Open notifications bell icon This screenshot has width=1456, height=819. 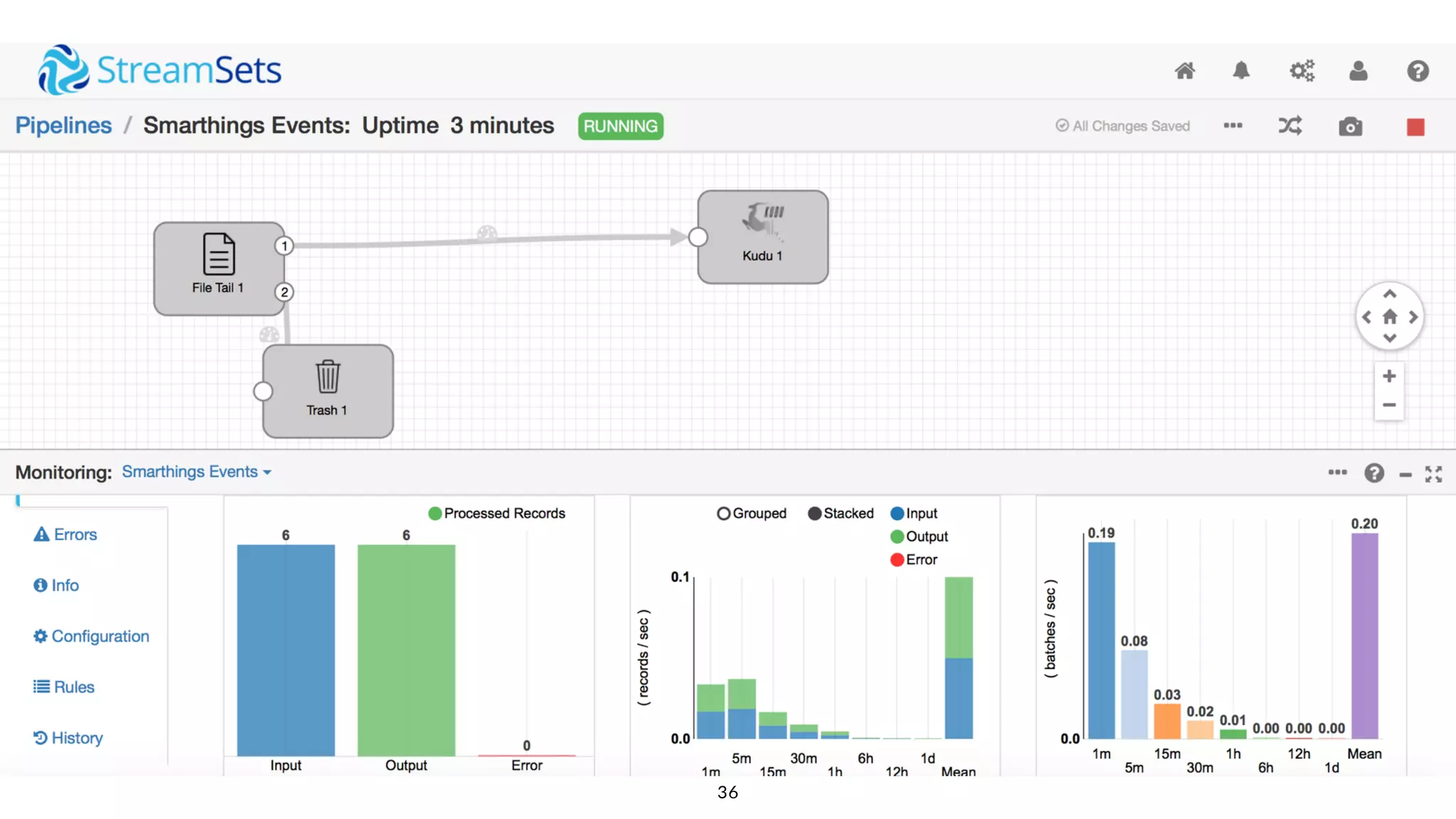[1241, 70]
